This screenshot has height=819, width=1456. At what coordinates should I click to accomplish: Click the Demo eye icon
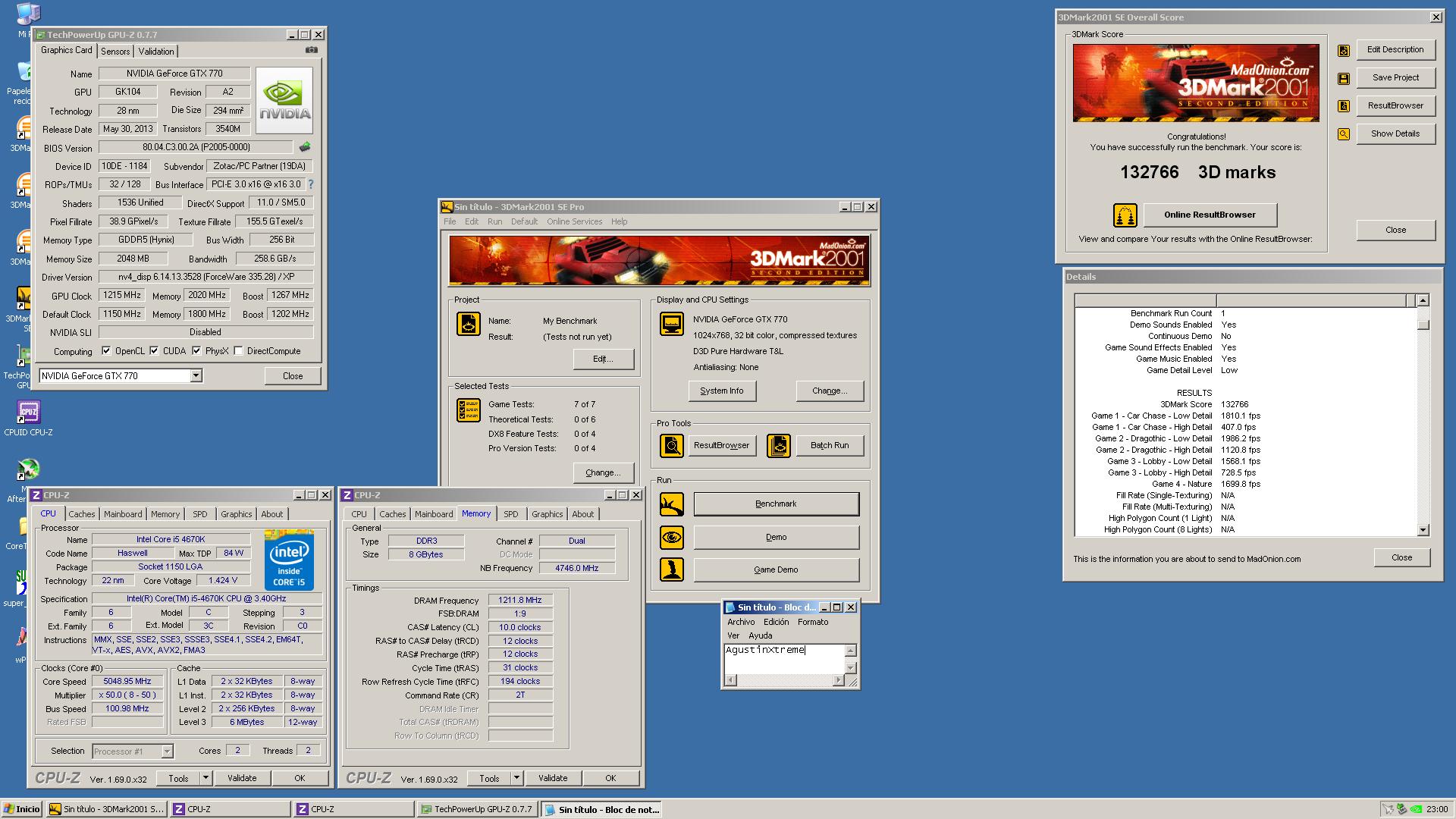672,538
